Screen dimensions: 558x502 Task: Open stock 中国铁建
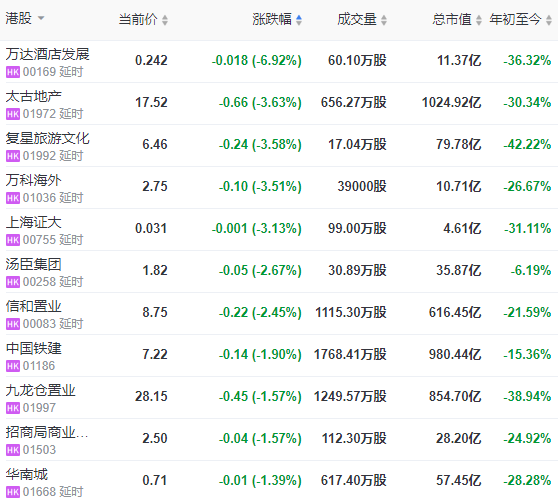click(33, 348)
